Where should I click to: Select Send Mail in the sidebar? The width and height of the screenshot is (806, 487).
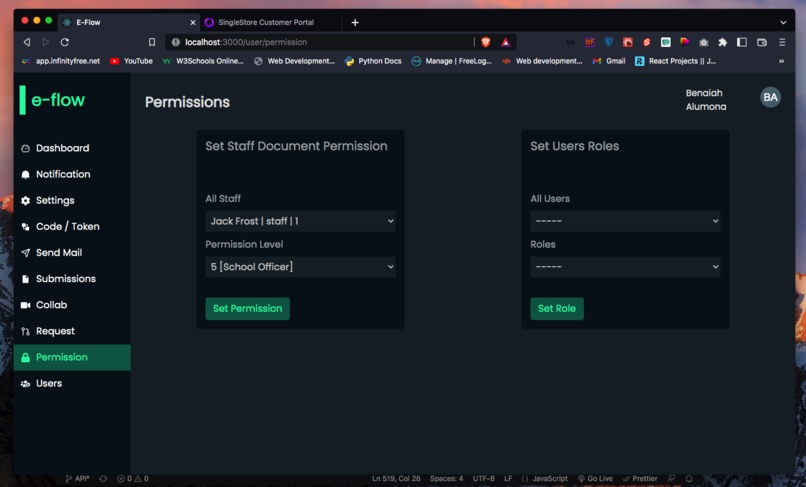coord(72,252)
